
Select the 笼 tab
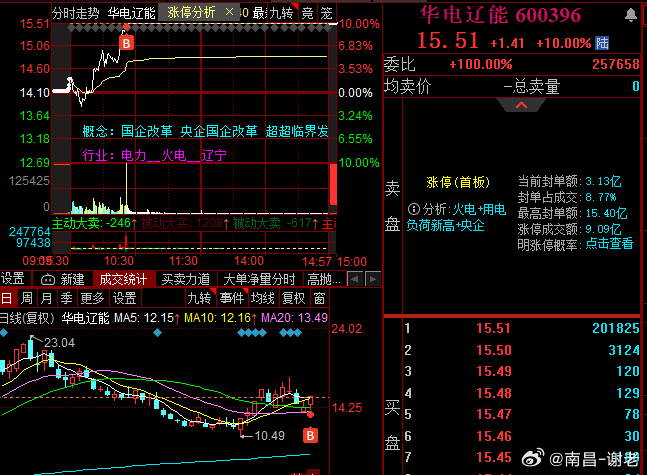326,13
